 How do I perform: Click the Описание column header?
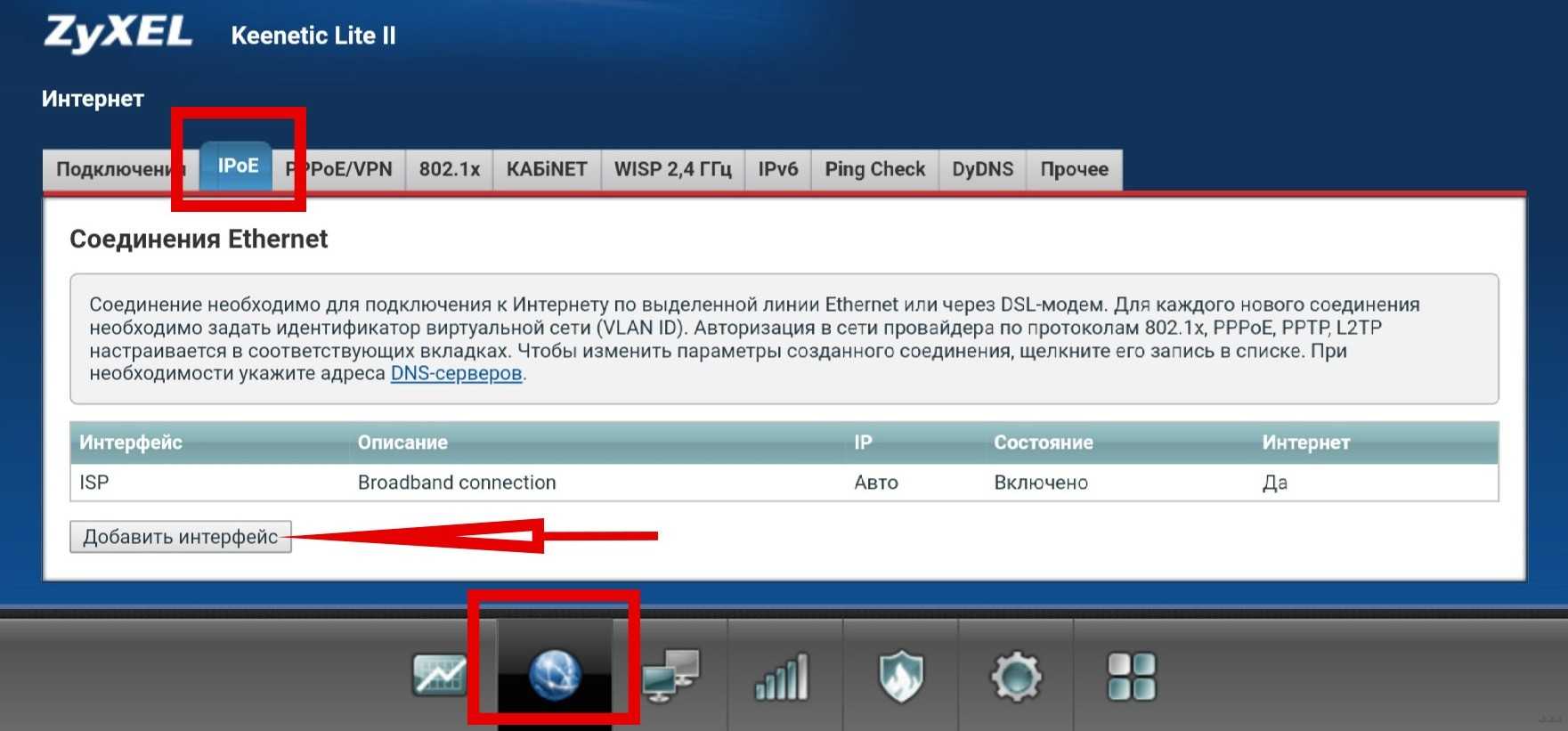pos(402,443)
